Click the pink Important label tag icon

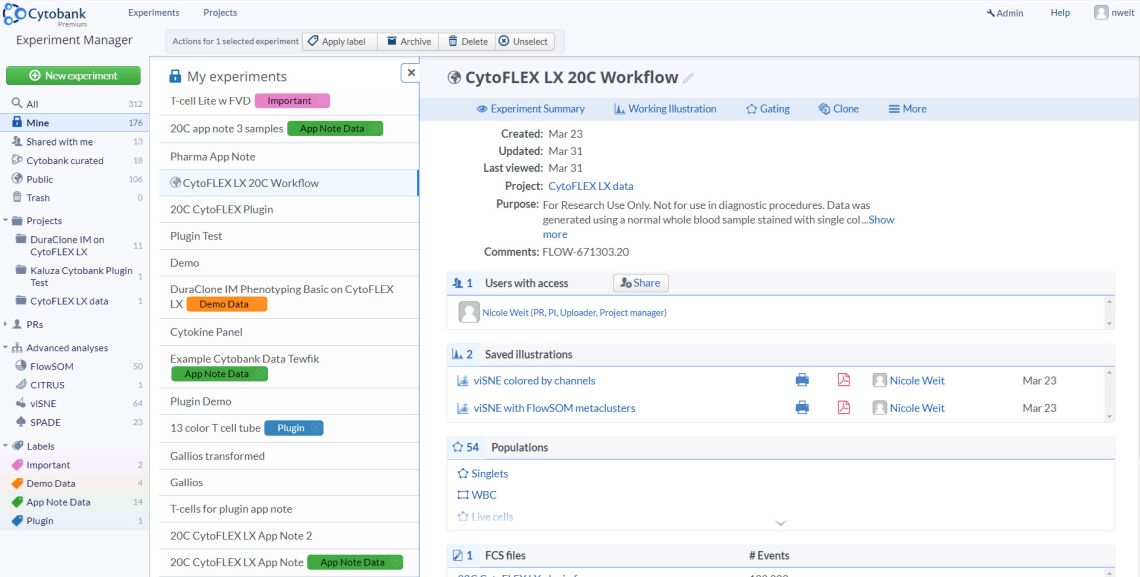tap(17, 465)
